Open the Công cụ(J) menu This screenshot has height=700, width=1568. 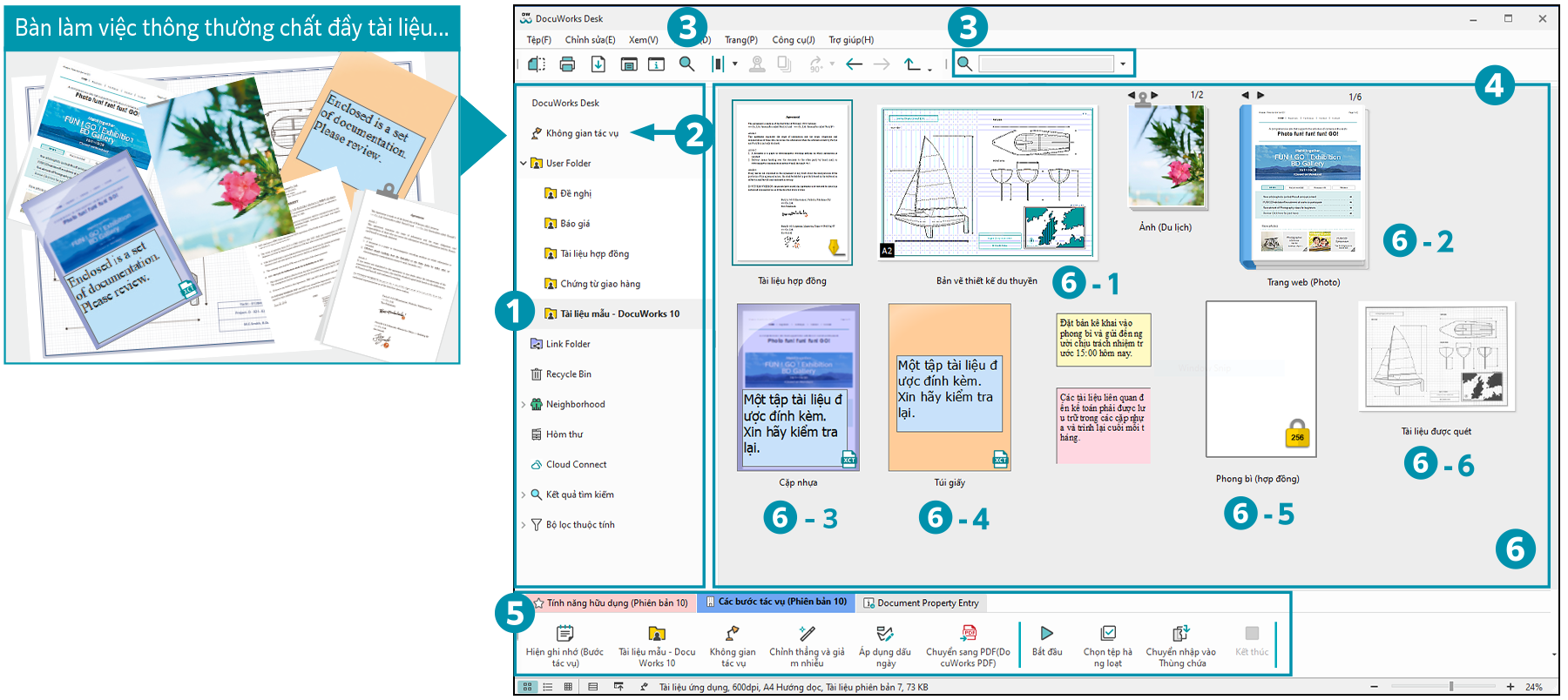[794, 40]
